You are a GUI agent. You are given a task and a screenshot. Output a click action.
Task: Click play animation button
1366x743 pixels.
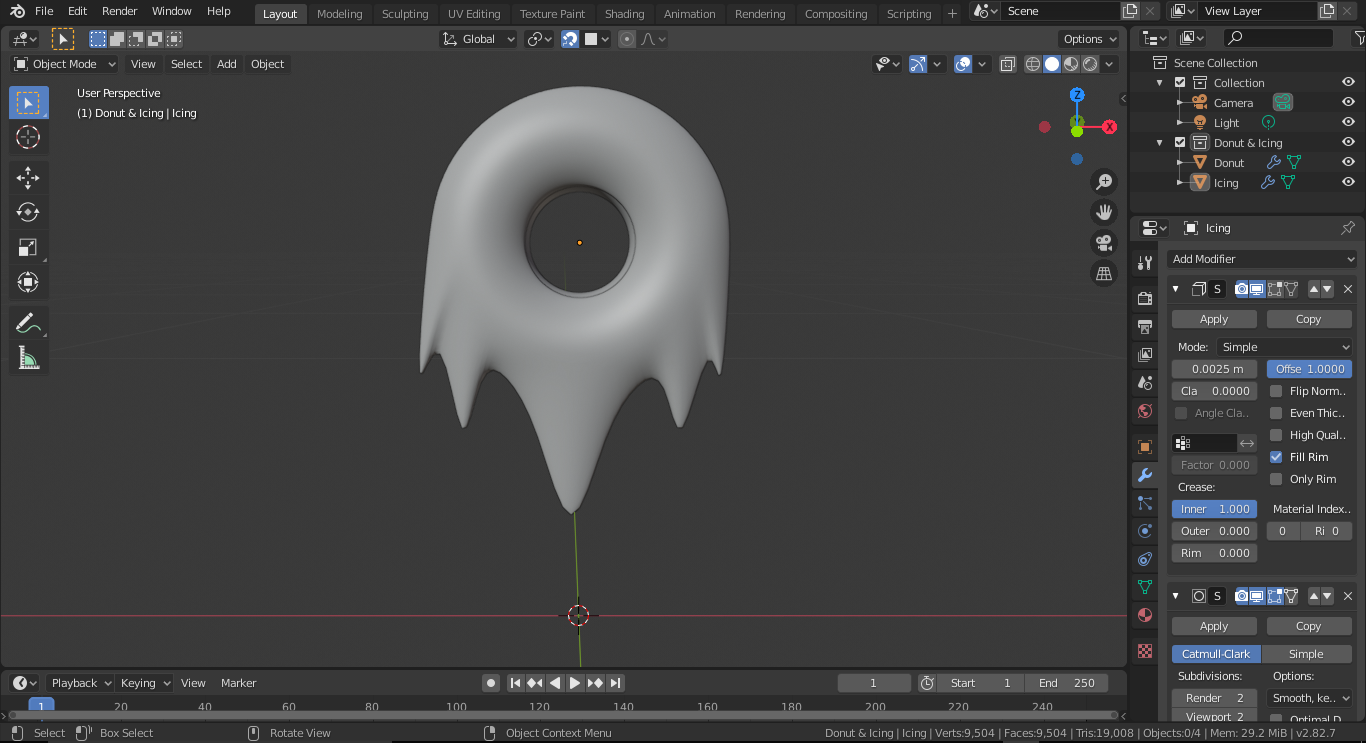pos(575,683)
